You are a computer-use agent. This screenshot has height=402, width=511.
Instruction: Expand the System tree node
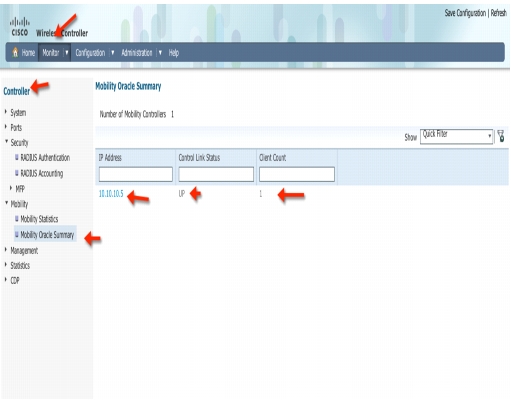click(x=6, y=112)
